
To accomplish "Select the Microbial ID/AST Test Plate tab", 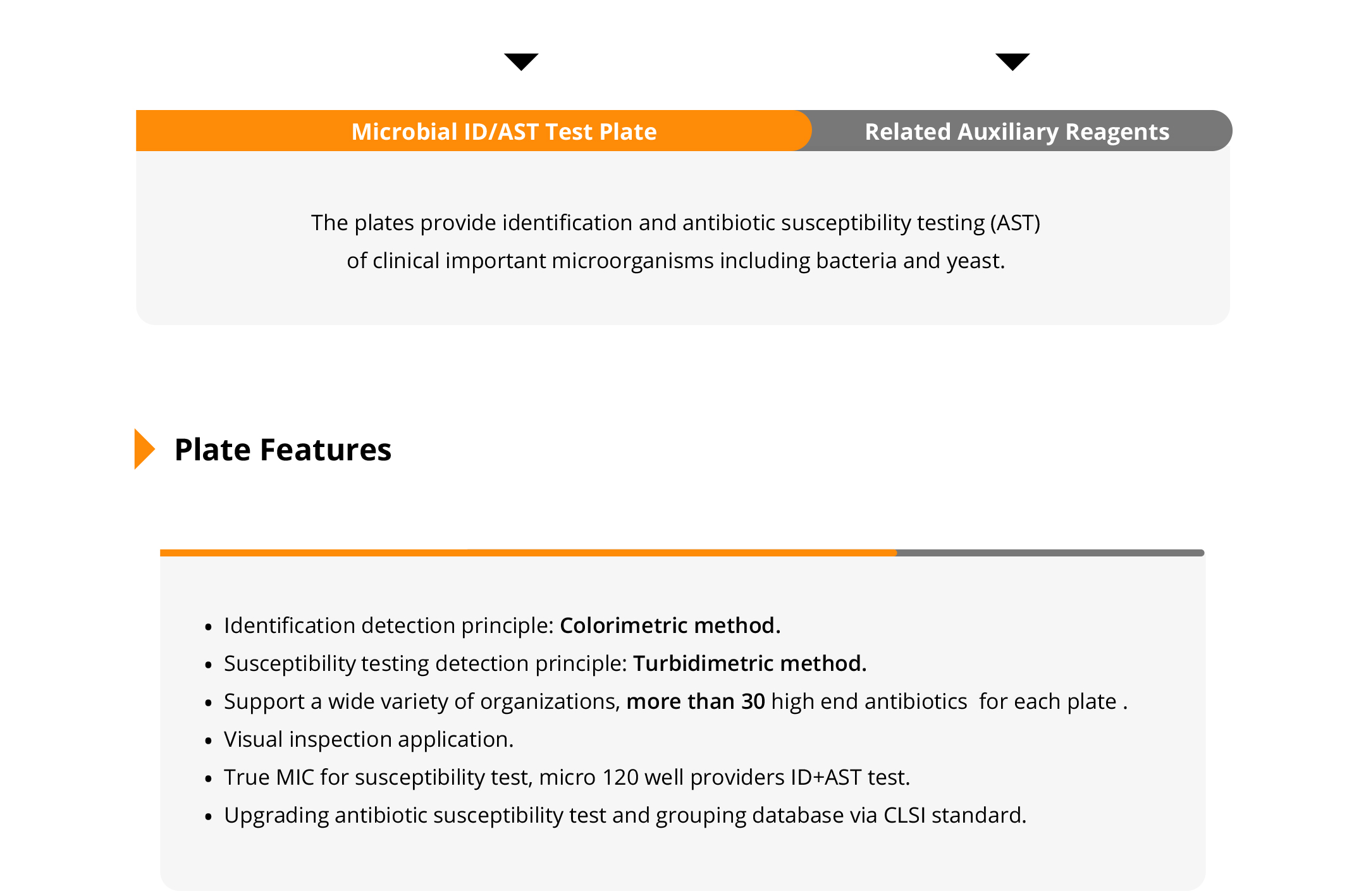I will pyautogui.click(x=503, y=132).
